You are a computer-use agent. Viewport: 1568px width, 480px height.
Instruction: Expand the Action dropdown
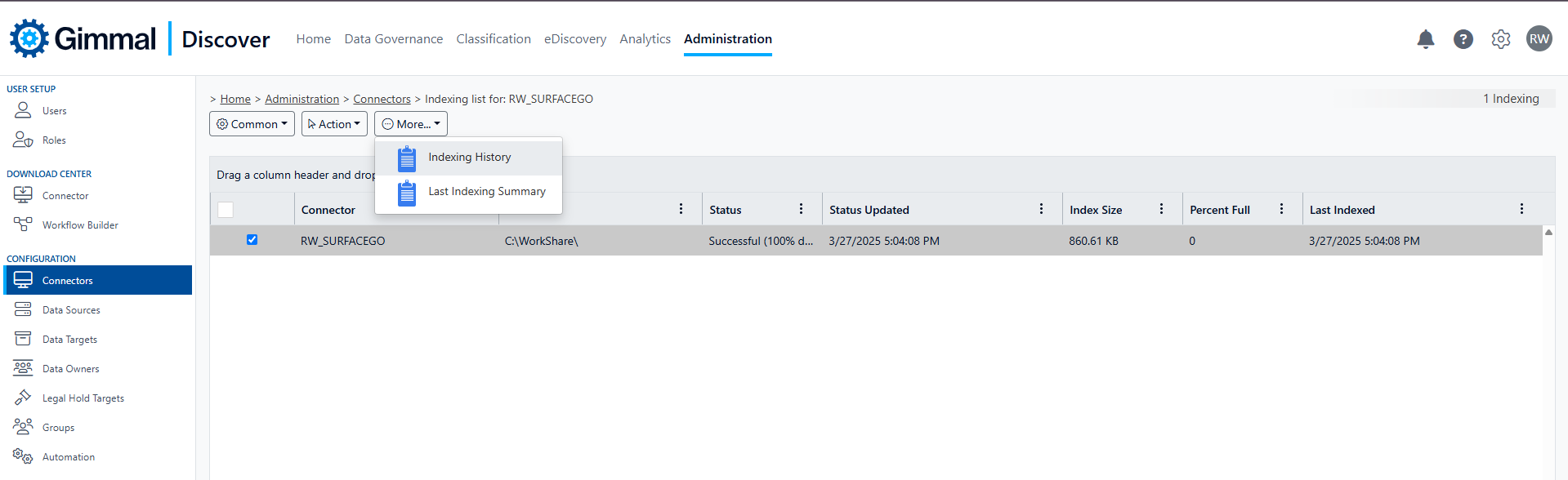334,124
